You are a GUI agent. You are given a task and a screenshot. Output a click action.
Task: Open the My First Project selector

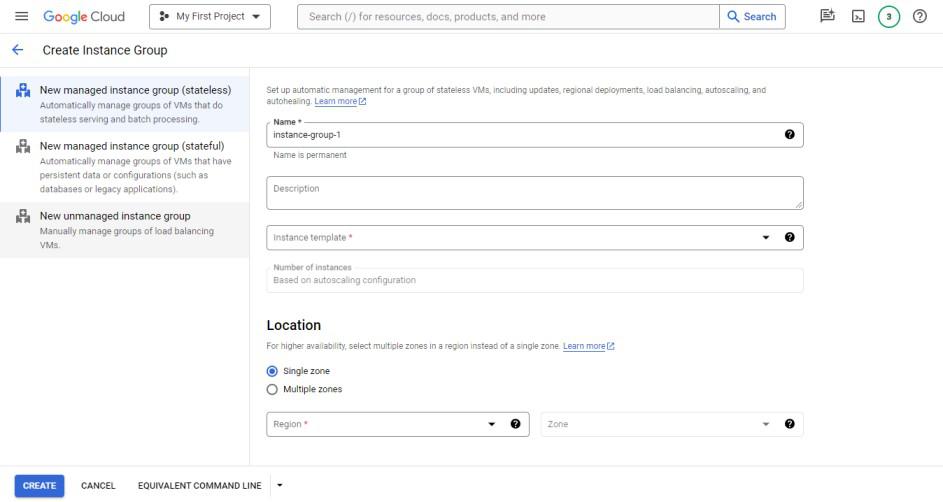[x=210, y=17]
